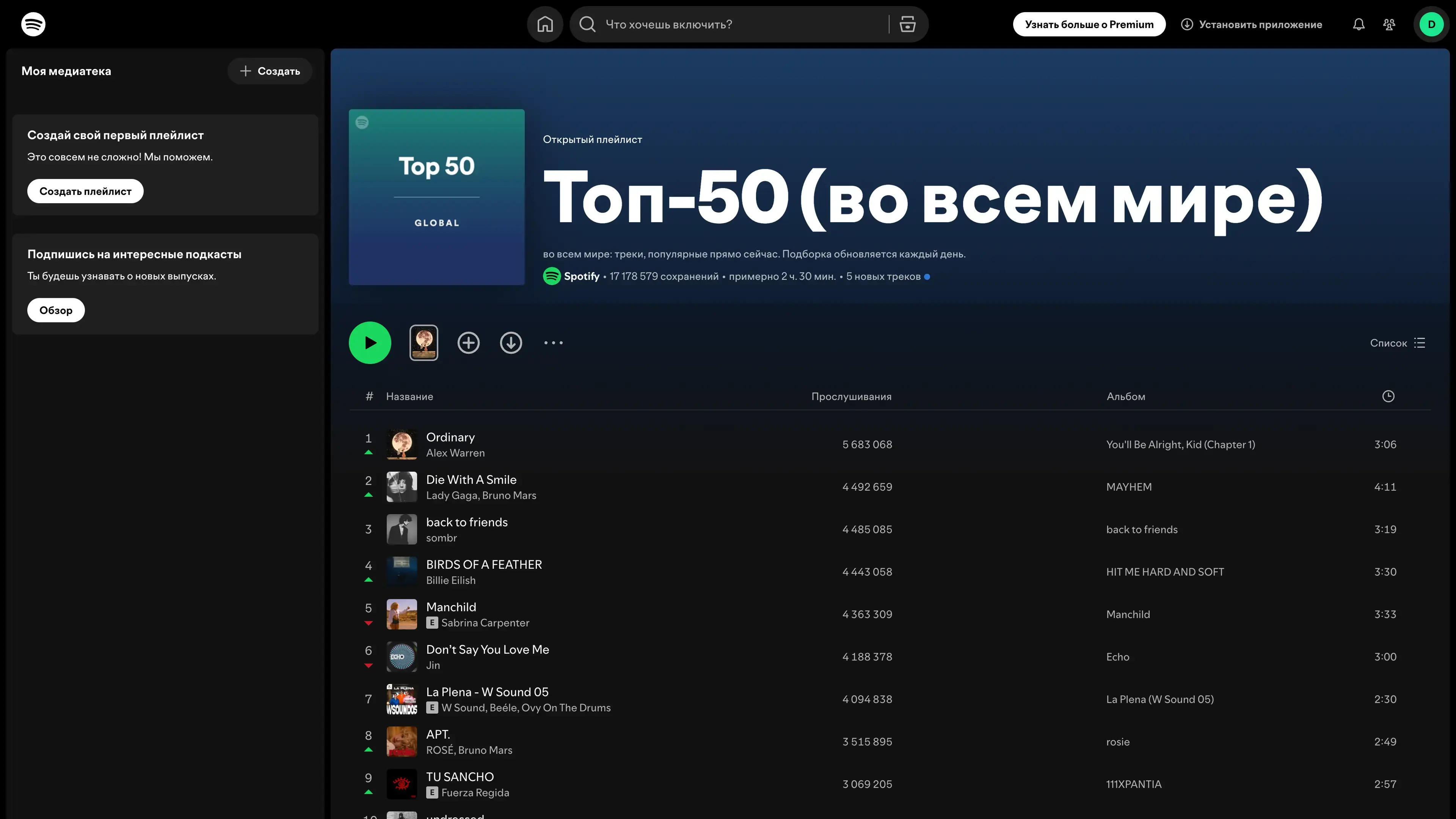The width and height of the screenshot is (1456, 819).
Task: Click the Browse icon in search bar
Action: pyautogui.click(x=907, y=24)
